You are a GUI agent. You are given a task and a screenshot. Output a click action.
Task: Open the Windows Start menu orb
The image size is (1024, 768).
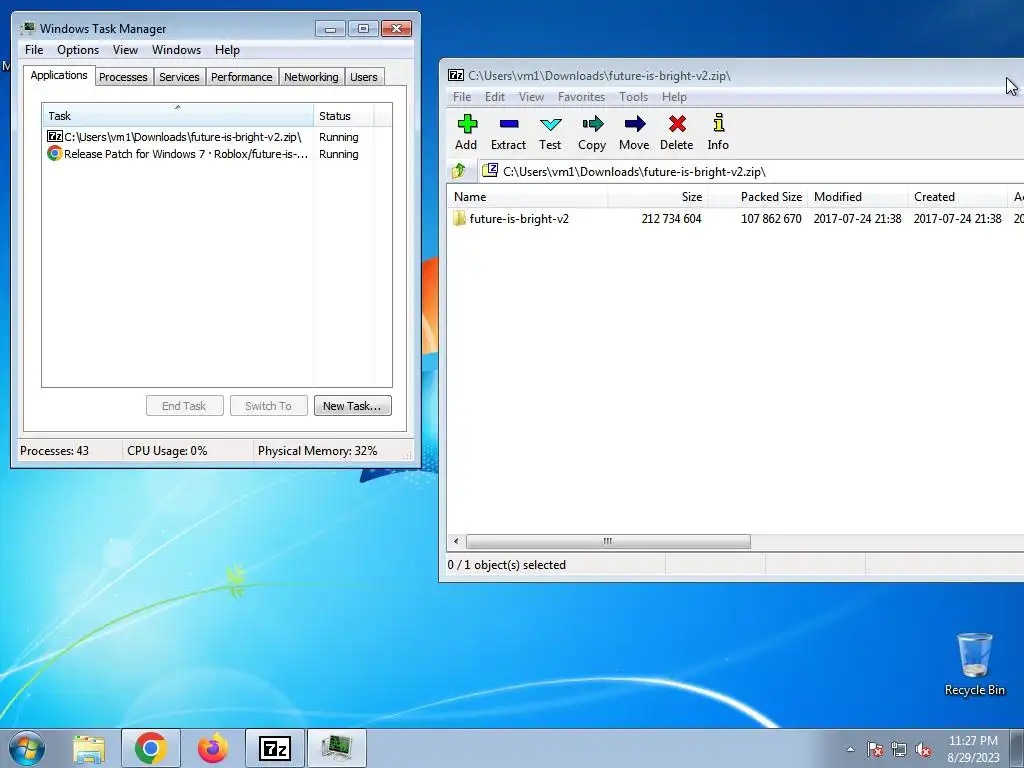click(x=27, y=748)
